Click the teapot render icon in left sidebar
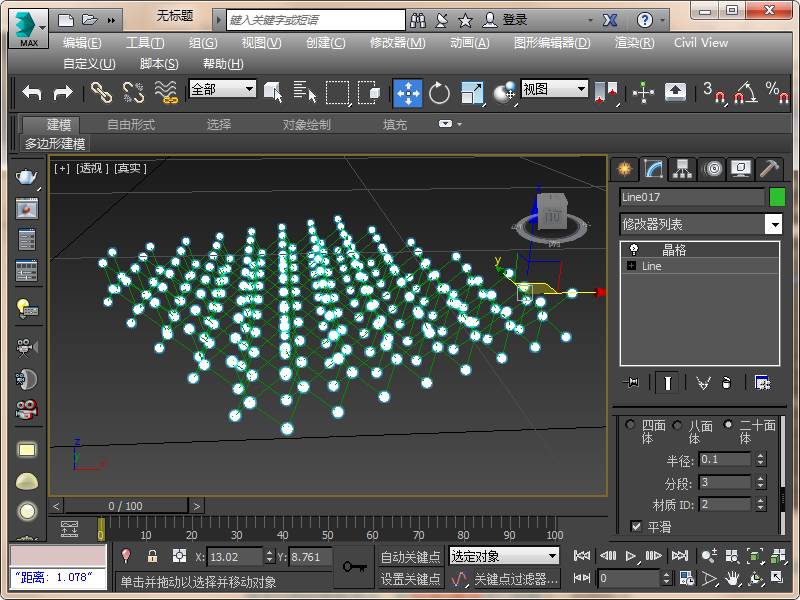Viewport: 800px width, 600px height. coord(27,177)
